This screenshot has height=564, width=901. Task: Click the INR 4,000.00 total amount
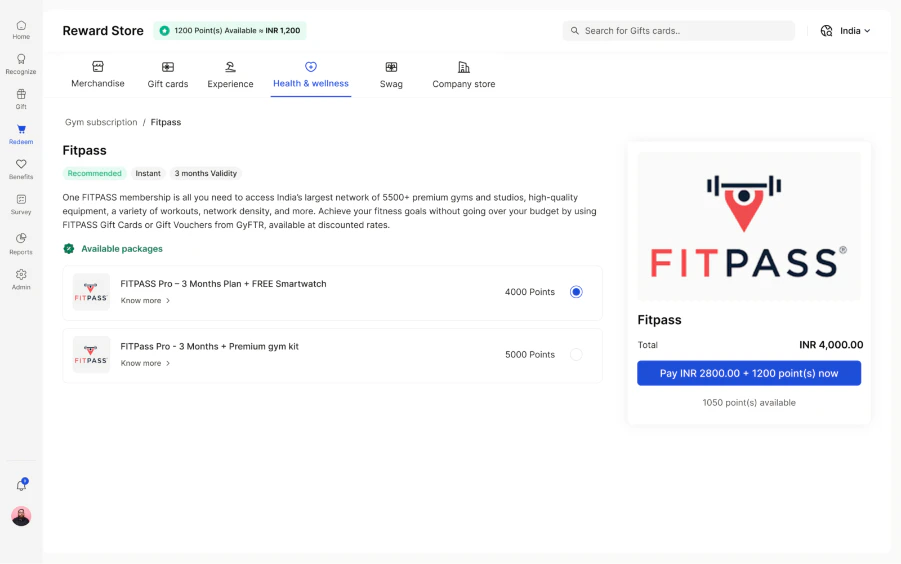click(x=831, y=345)
